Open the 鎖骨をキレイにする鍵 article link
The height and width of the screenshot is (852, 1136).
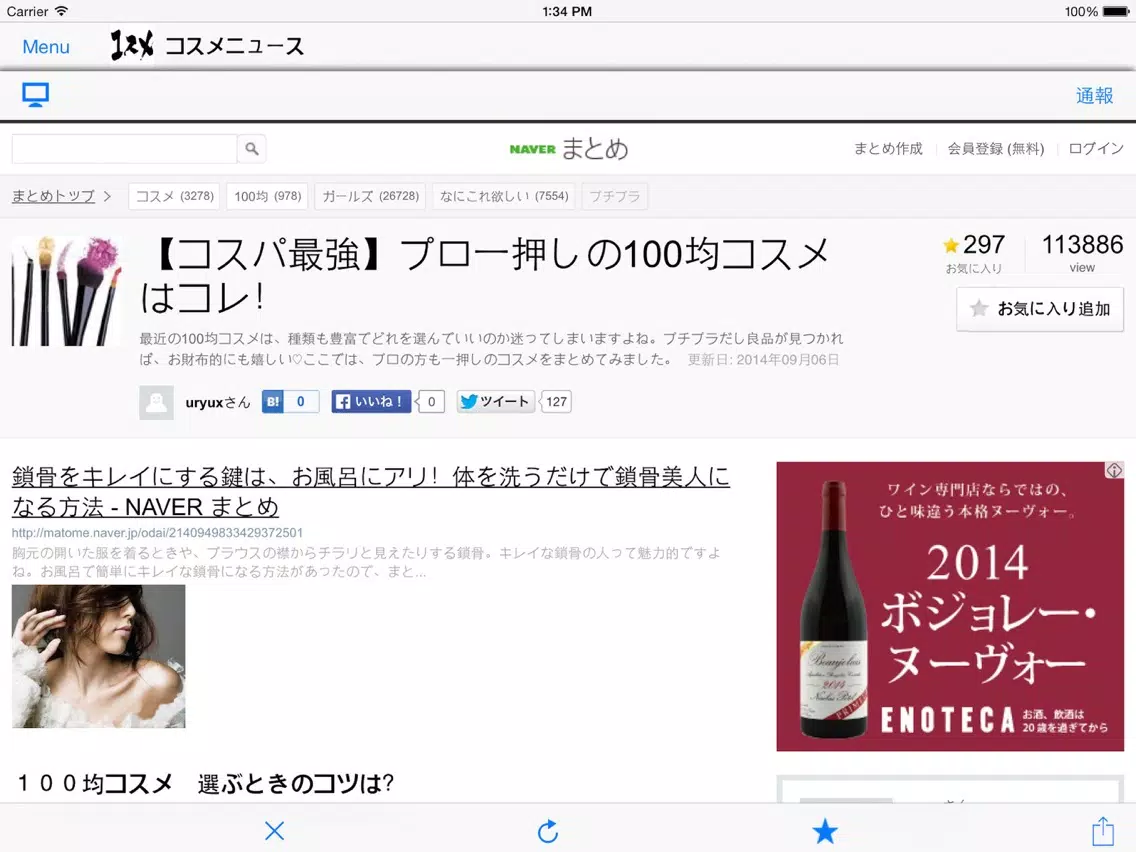pyautogui.click(x=370, y=491)
